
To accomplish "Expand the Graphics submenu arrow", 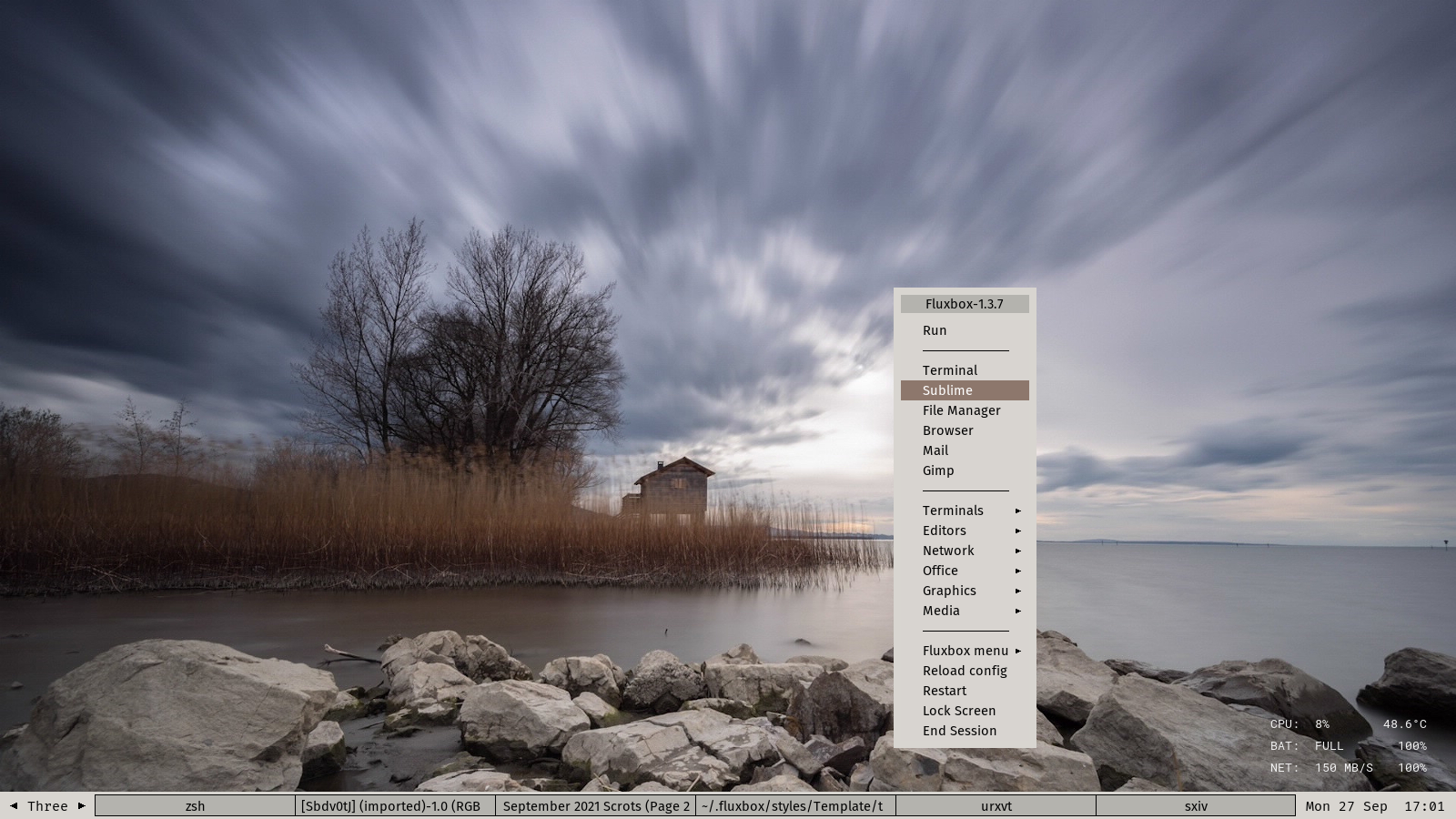I will [x=1018, y=591].
